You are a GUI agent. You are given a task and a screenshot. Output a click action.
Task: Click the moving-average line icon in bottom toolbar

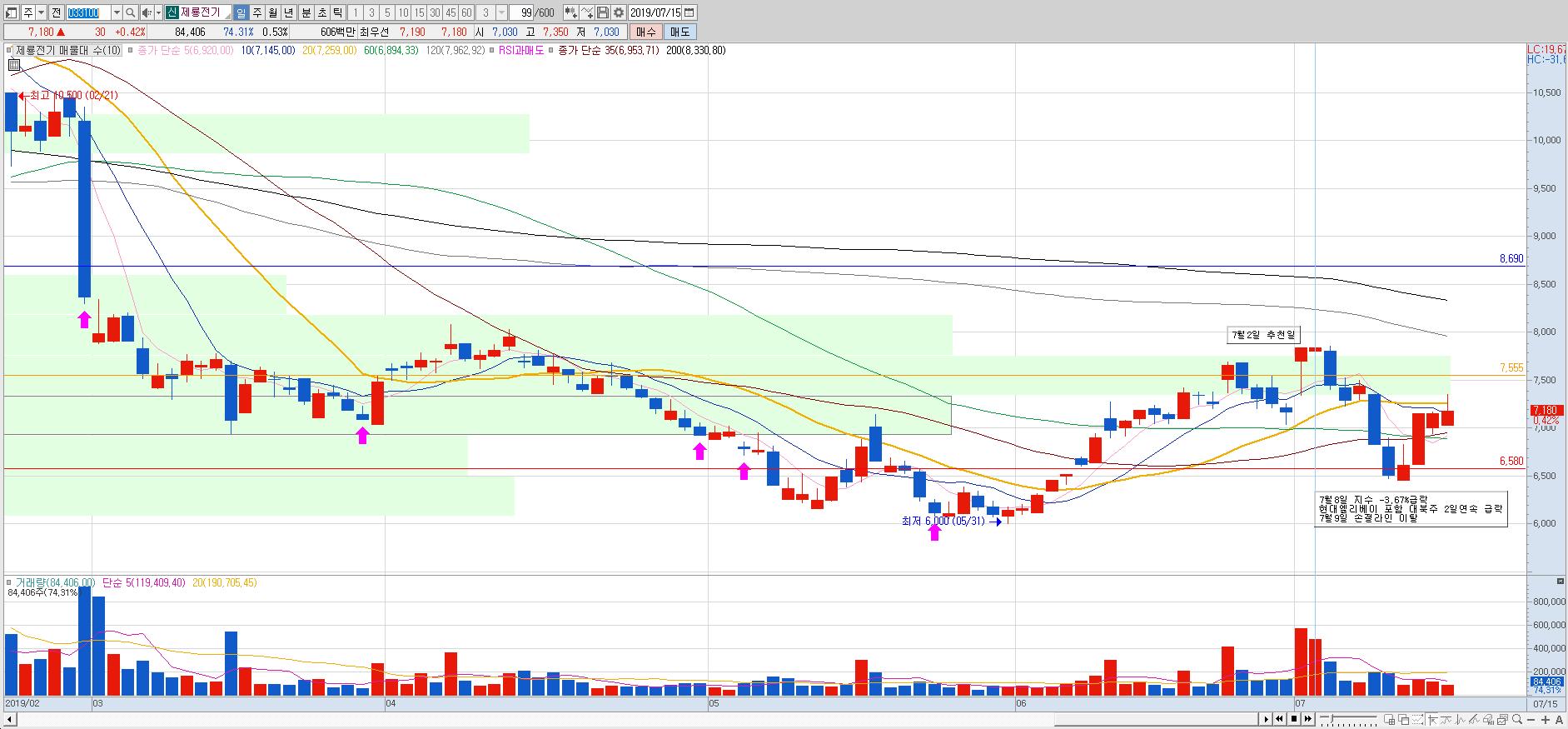pos(1446,720)
